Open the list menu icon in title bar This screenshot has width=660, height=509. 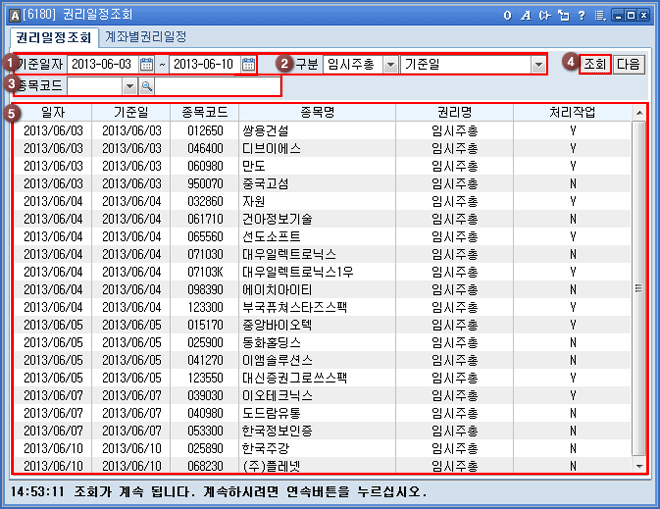pyautogui.click(x=599, y=15)
